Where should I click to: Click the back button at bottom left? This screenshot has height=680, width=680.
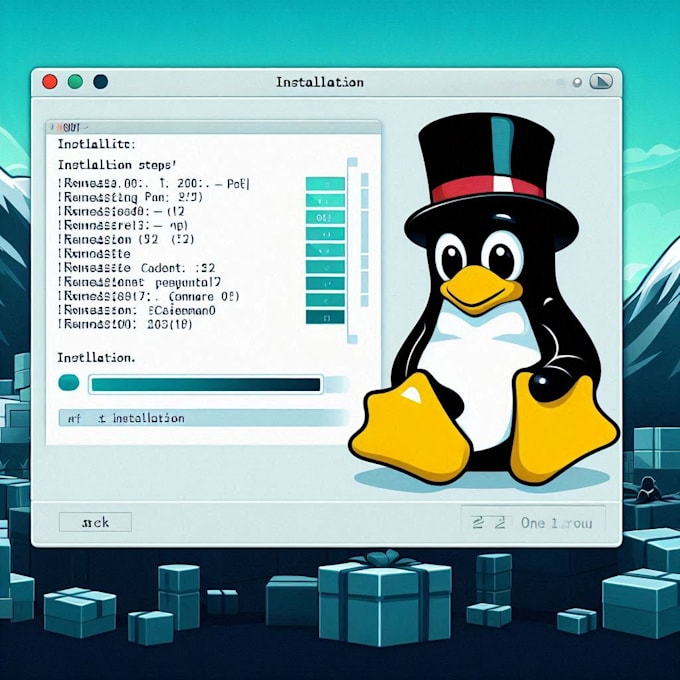95,522
